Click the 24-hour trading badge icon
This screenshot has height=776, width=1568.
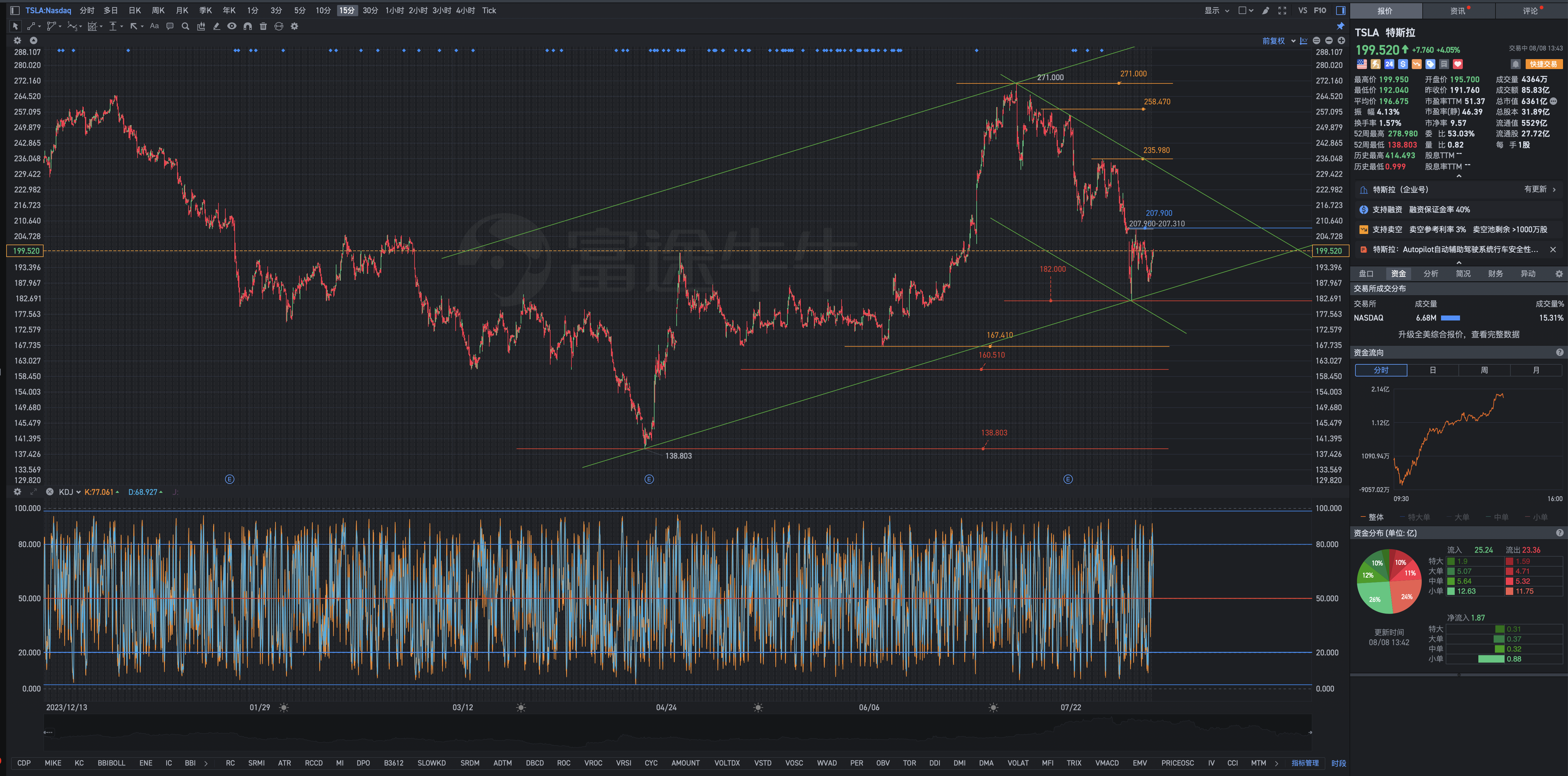1389,64
